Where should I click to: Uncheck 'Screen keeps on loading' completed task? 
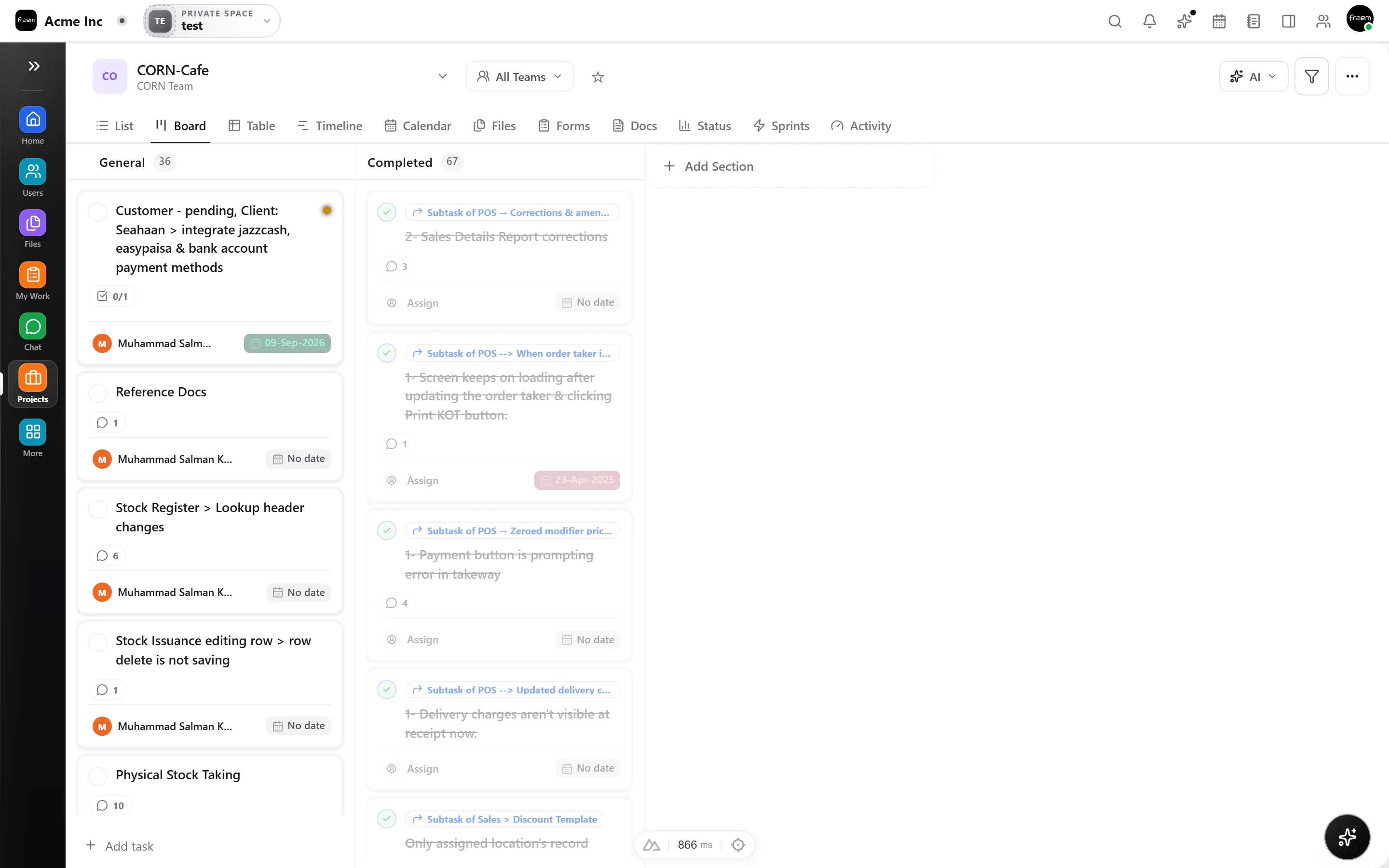(x=387, y=353)
